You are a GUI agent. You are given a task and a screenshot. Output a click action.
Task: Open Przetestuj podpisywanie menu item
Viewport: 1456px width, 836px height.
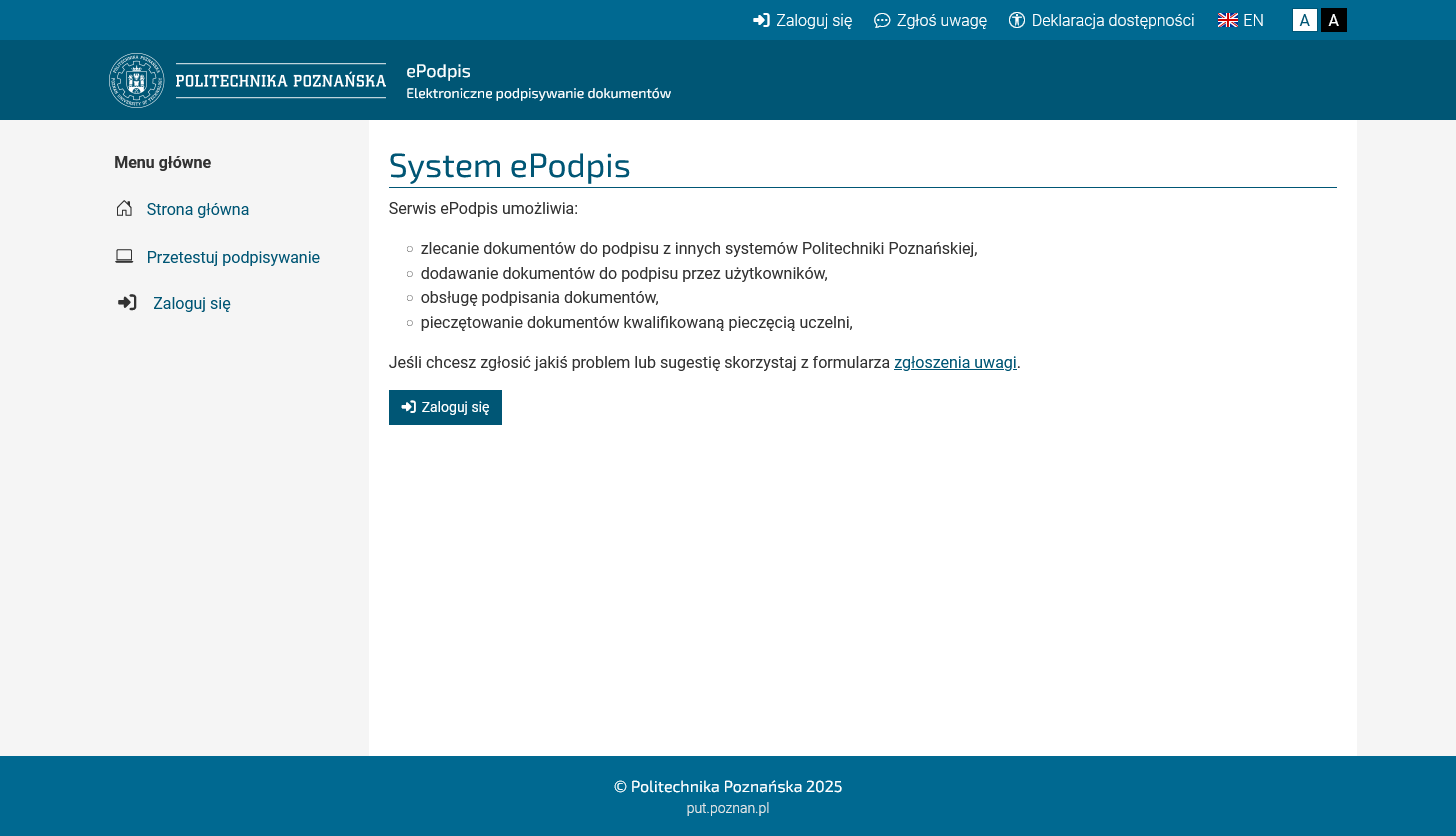coord(233,257)
